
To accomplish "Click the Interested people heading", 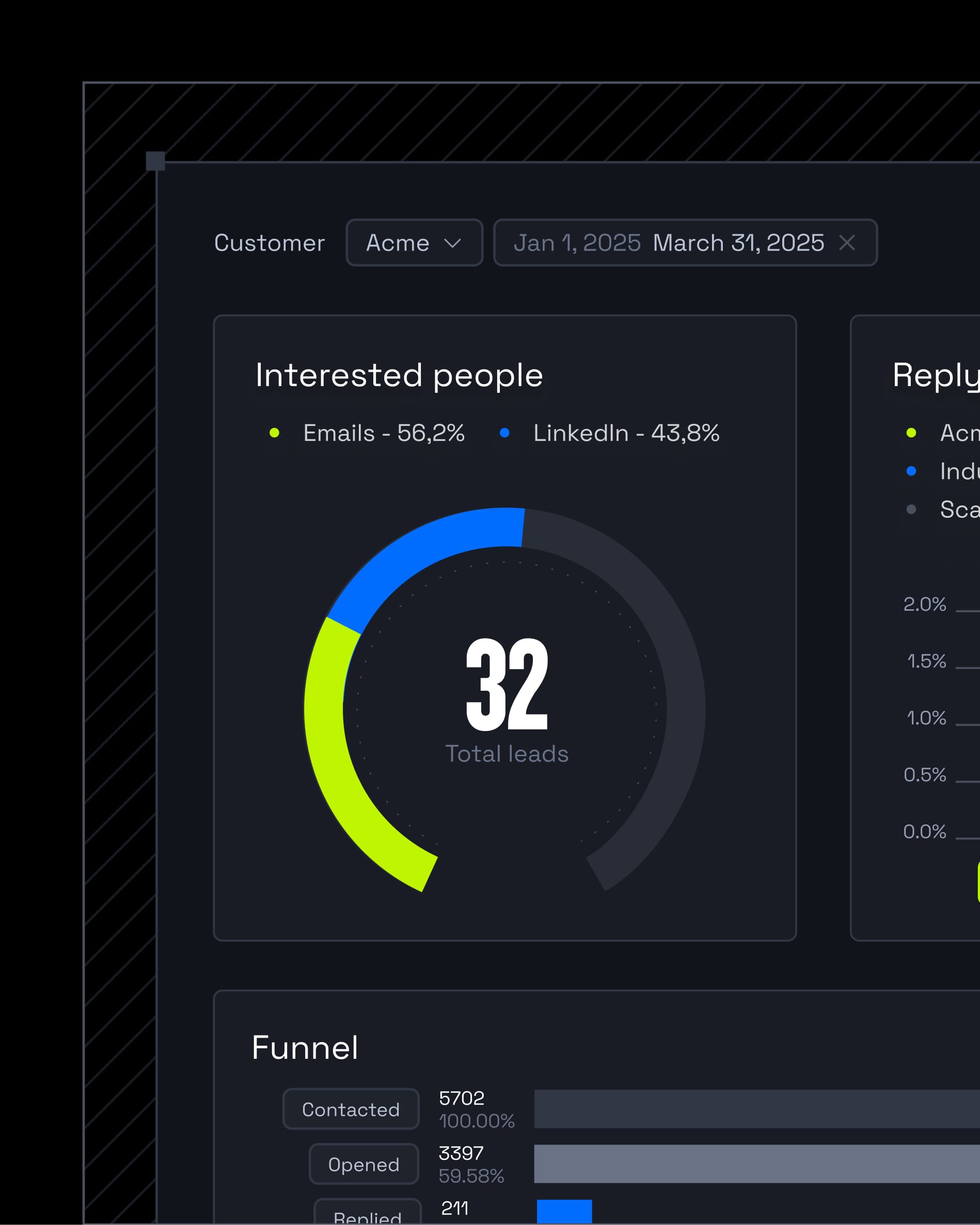I will pos(399,376).
